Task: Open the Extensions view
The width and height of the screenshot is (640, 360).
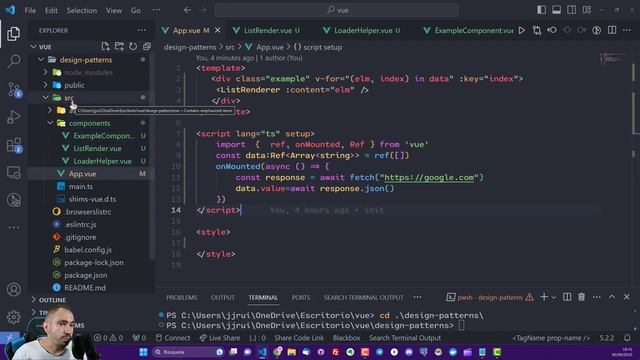Action: (14, 145)
